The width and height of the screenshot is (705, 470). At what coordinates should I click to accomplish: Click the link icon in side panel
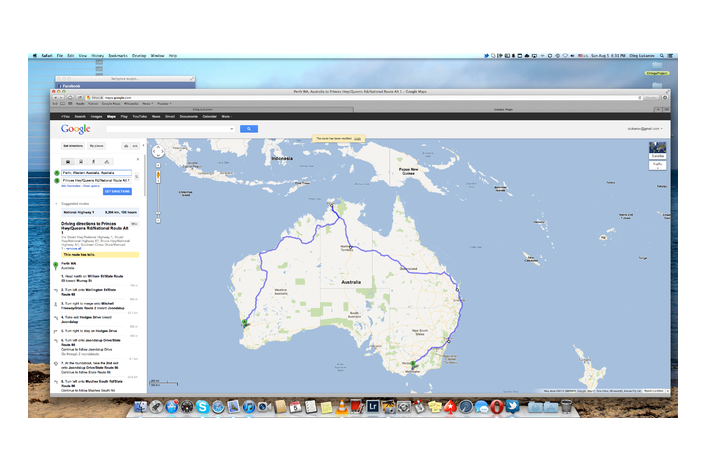(x=135, y=146)
